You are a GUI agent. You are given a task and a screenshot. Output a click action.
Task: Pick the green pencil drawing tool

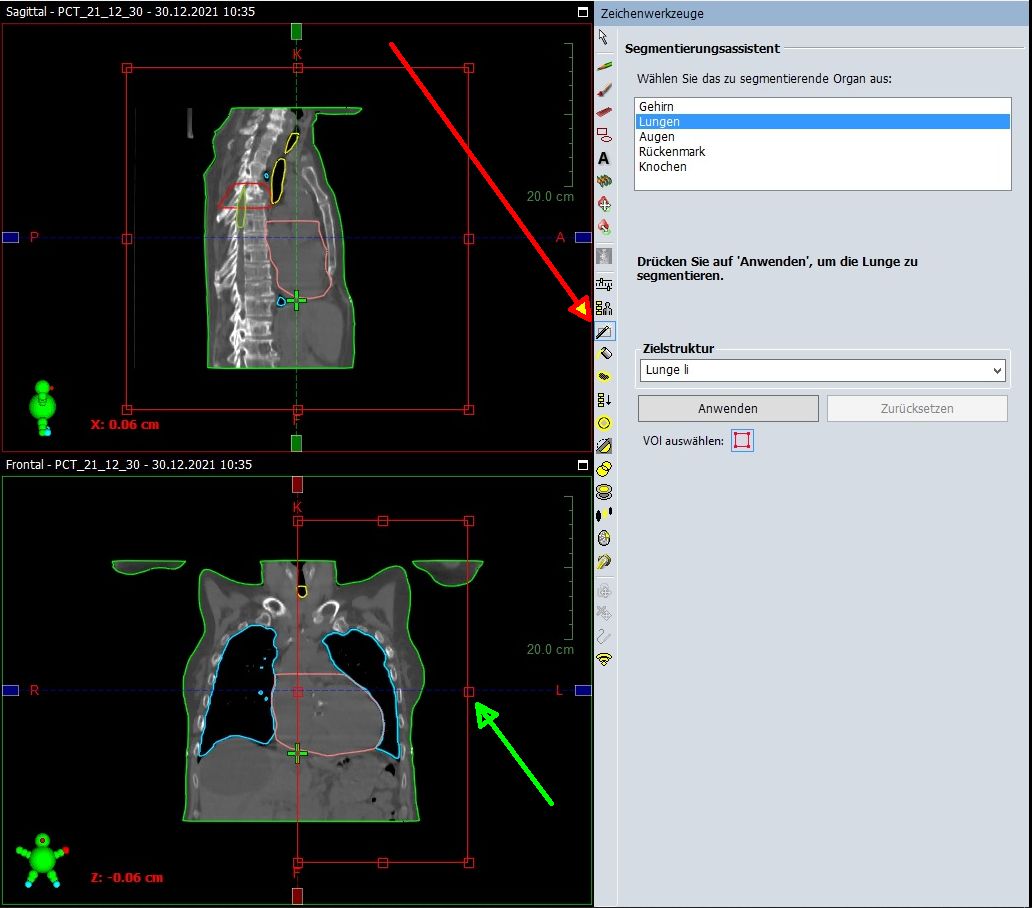[x=604, y=65]
